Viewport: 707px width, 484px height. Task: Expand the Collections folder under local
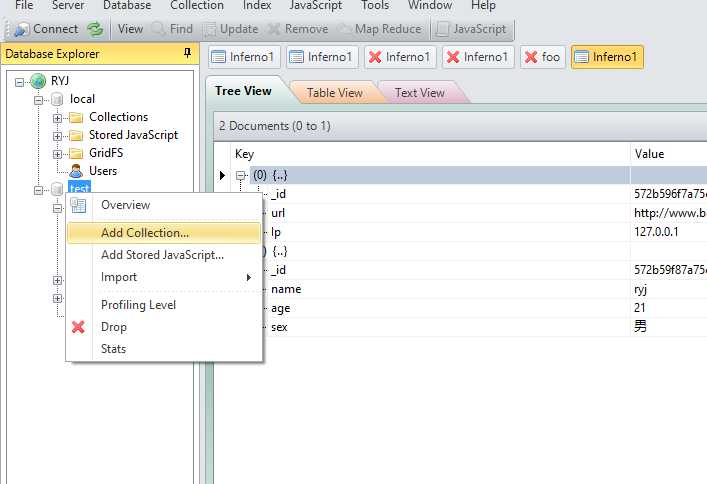point(57,118)
